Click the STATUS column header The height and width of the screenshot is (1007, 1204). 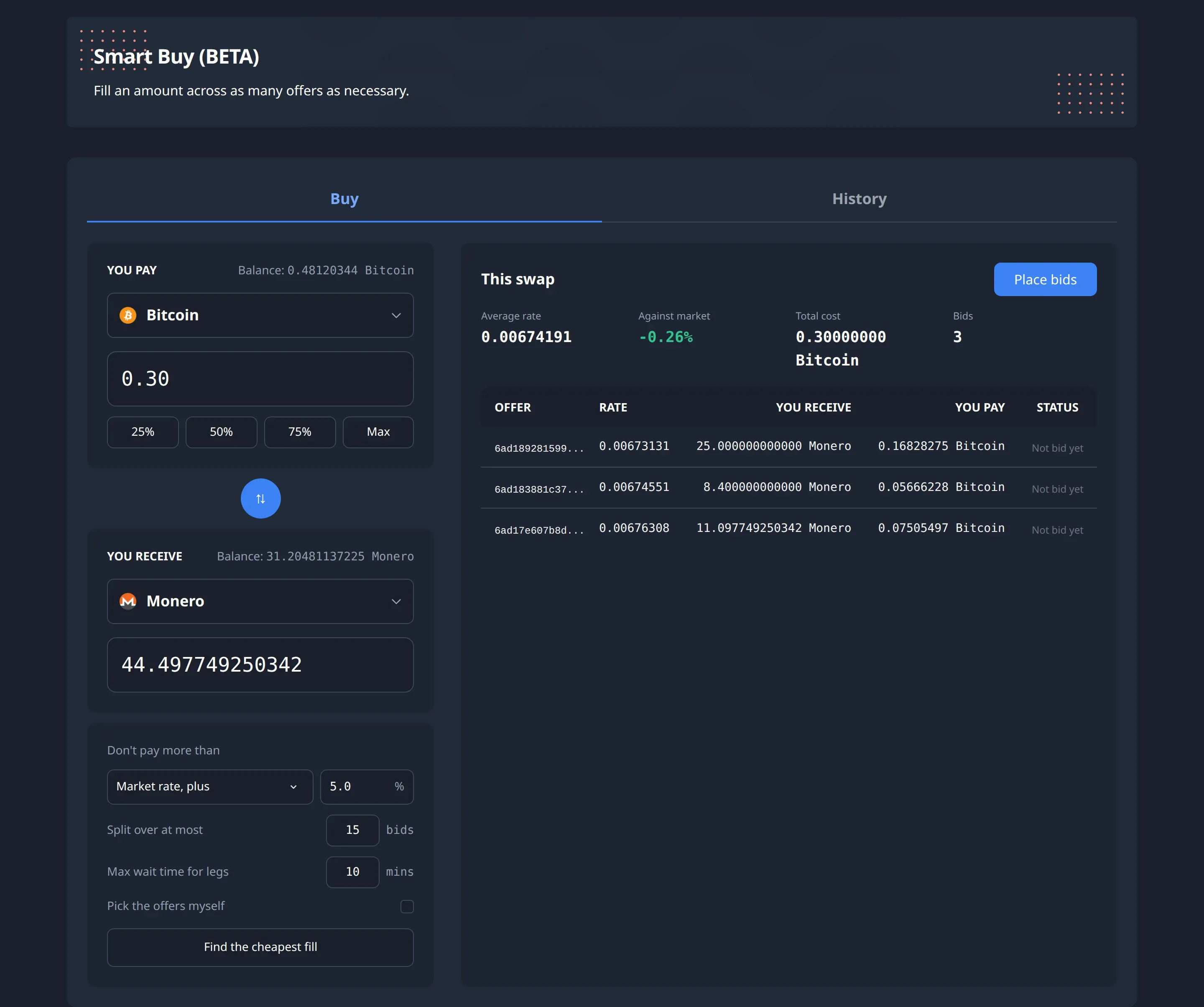coord(1057,408)
